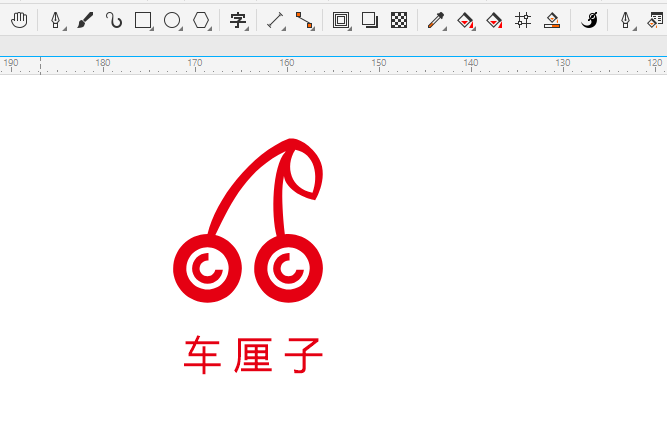Select the Color Eyedropper tool

(x=436, y=20)
